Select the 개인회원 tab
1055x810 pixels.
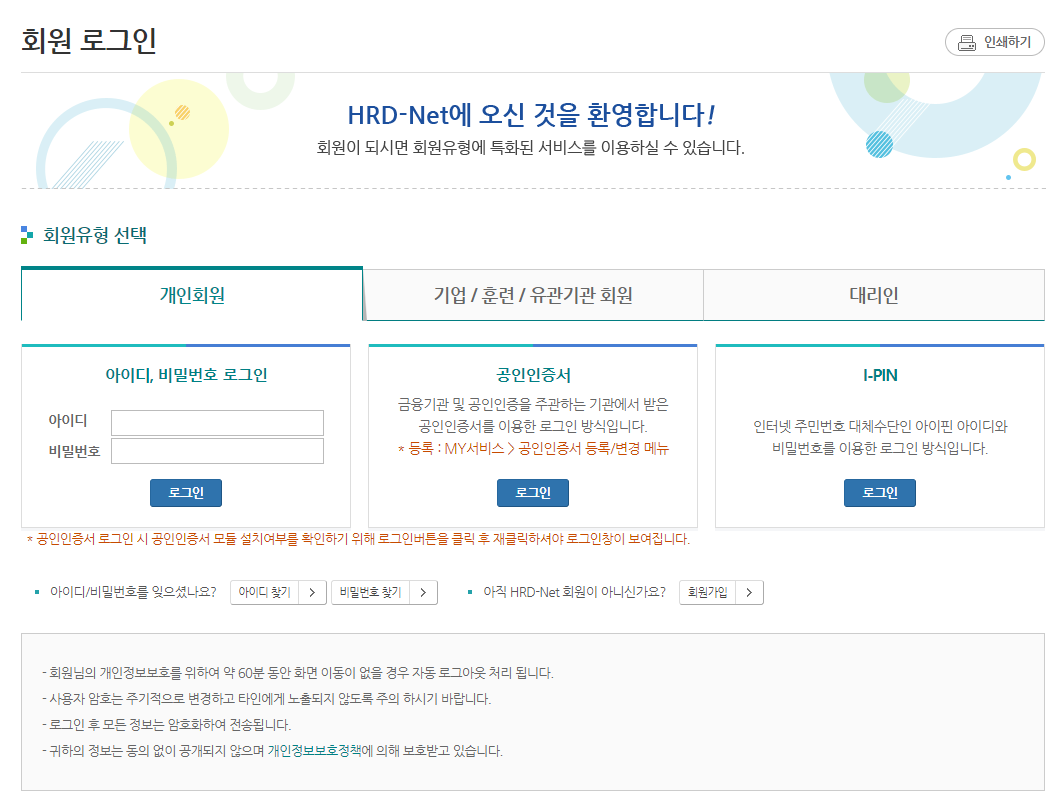[192, 295]
